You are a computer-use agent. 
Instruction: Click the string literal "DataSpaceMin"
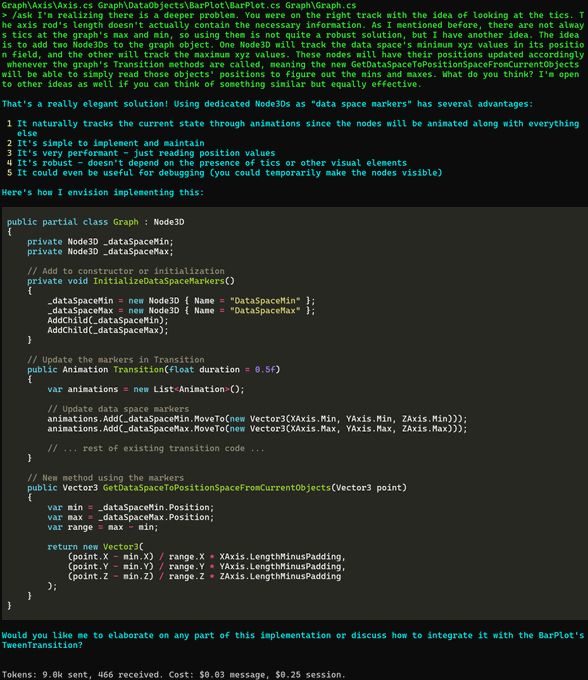coord(265,301)
